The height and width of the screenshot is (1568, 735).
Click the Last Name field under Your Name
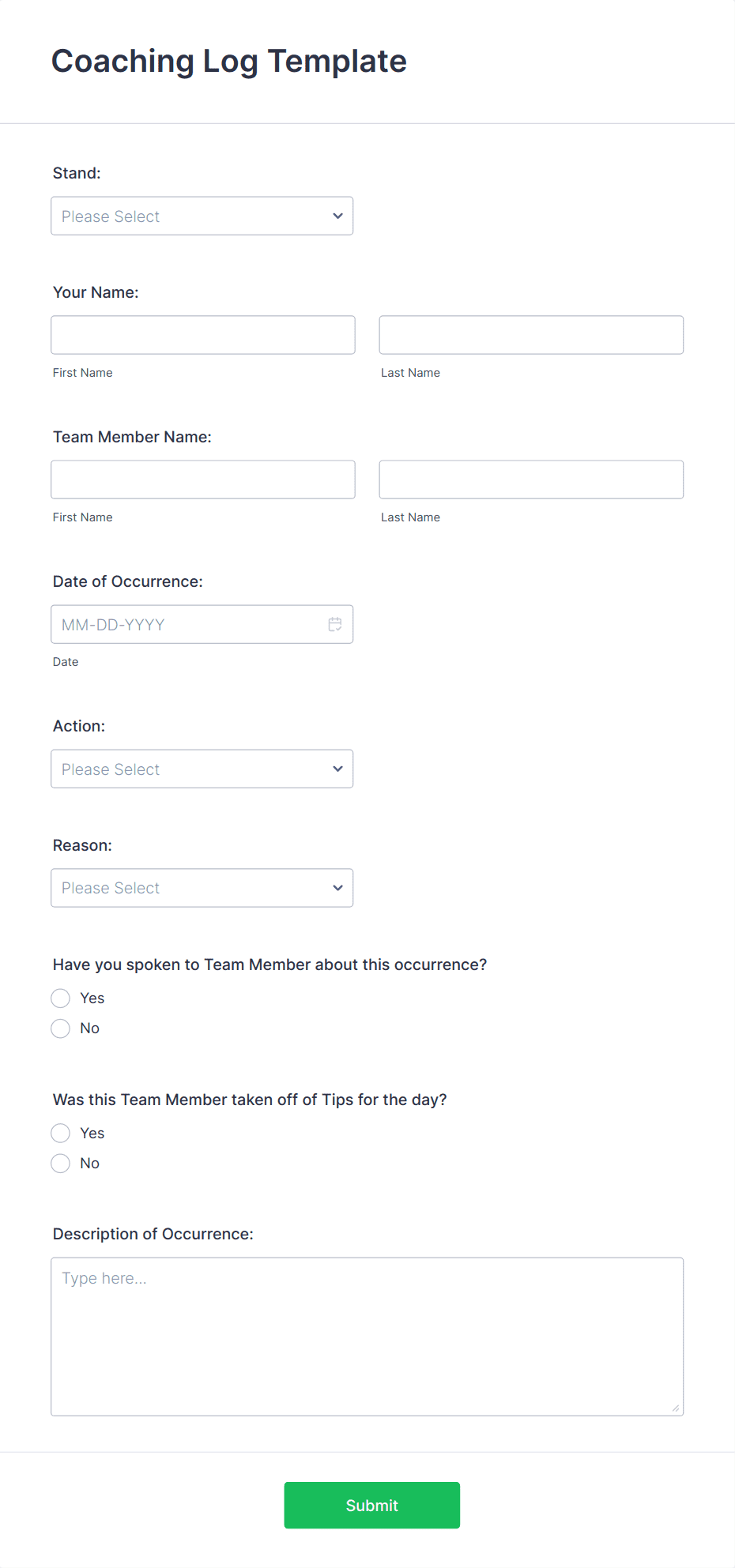coord(530,334)
